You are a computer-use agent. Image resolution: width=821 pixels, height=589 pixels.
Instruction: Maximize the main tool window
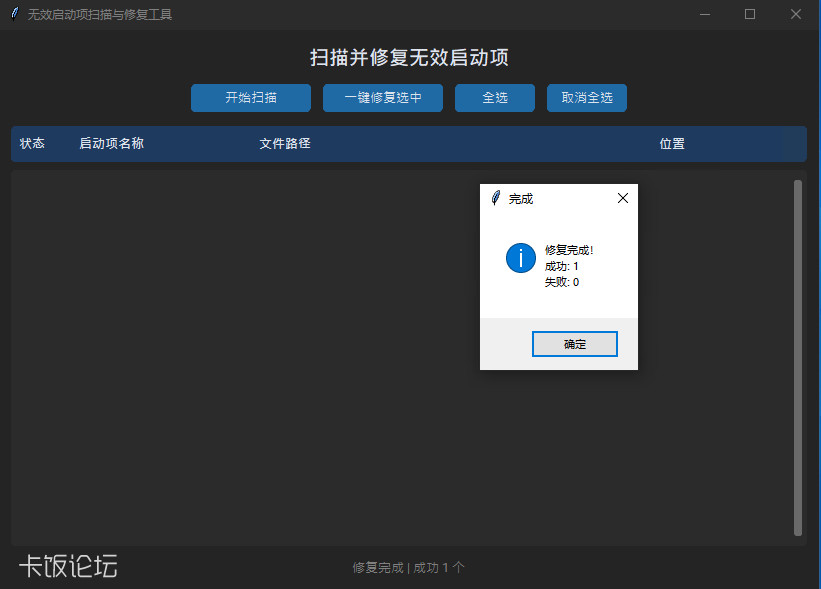point(750,15)
